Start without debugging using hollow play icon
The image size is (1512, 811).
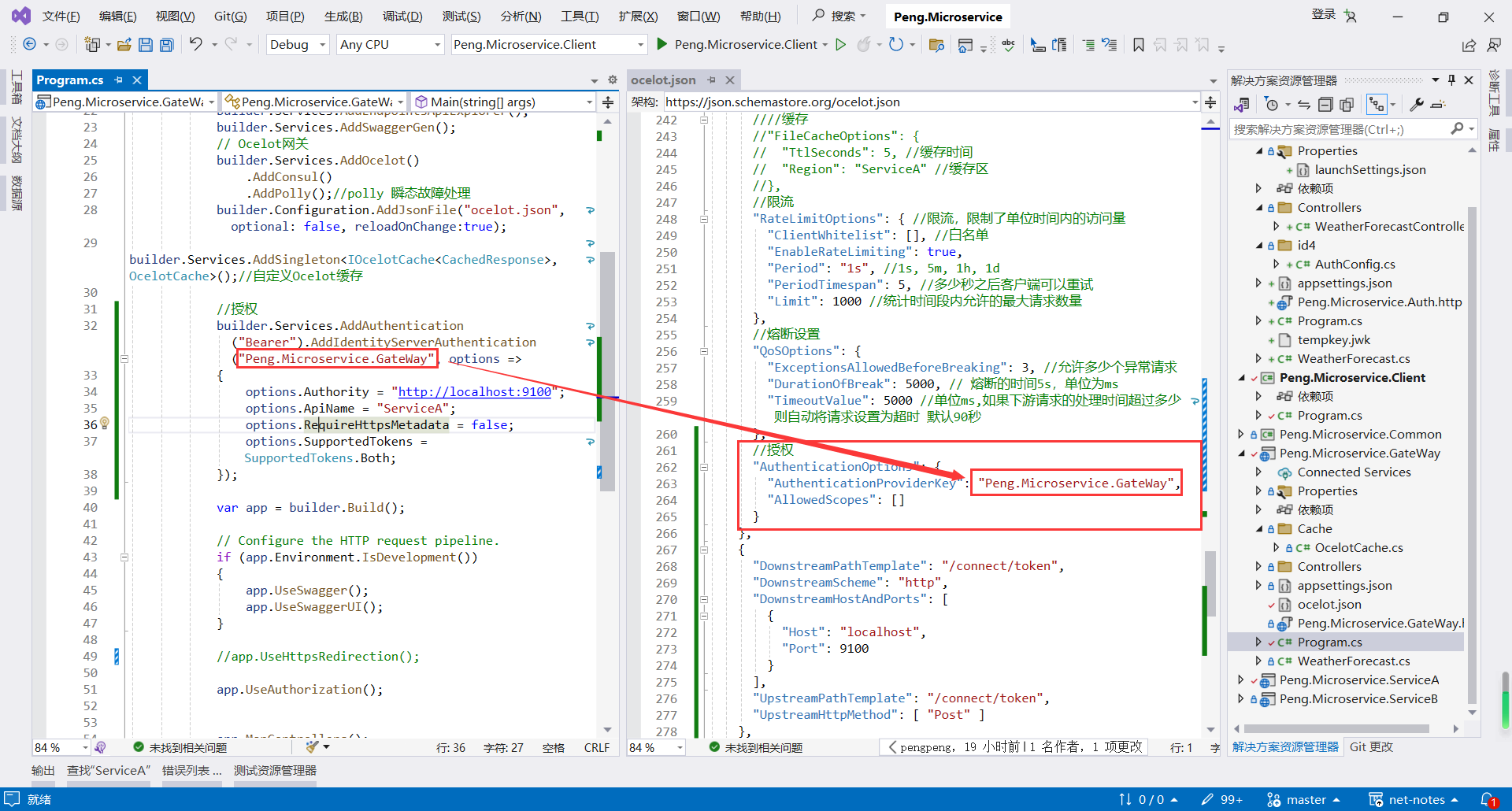(840, 45)
